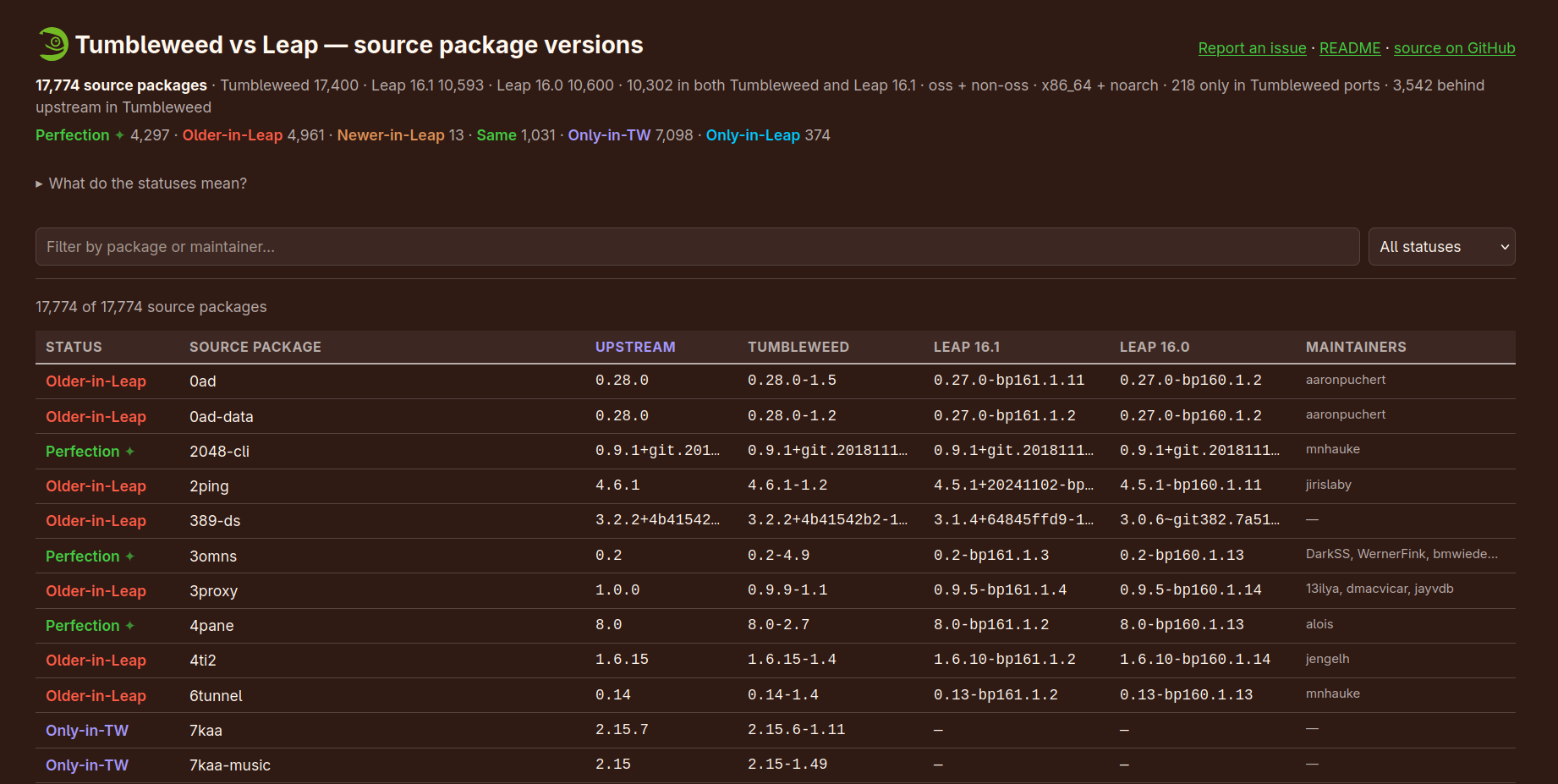Click the openSUSE chameleon logo icon
Screen dimensions: 1558x784
52,44
